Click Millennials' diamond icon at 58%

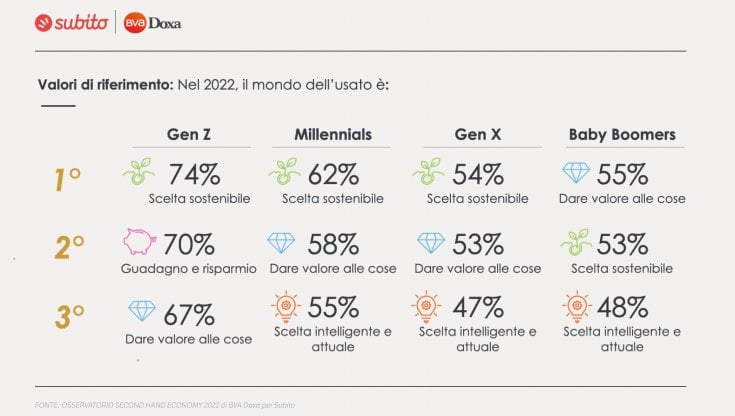[281, 243]
